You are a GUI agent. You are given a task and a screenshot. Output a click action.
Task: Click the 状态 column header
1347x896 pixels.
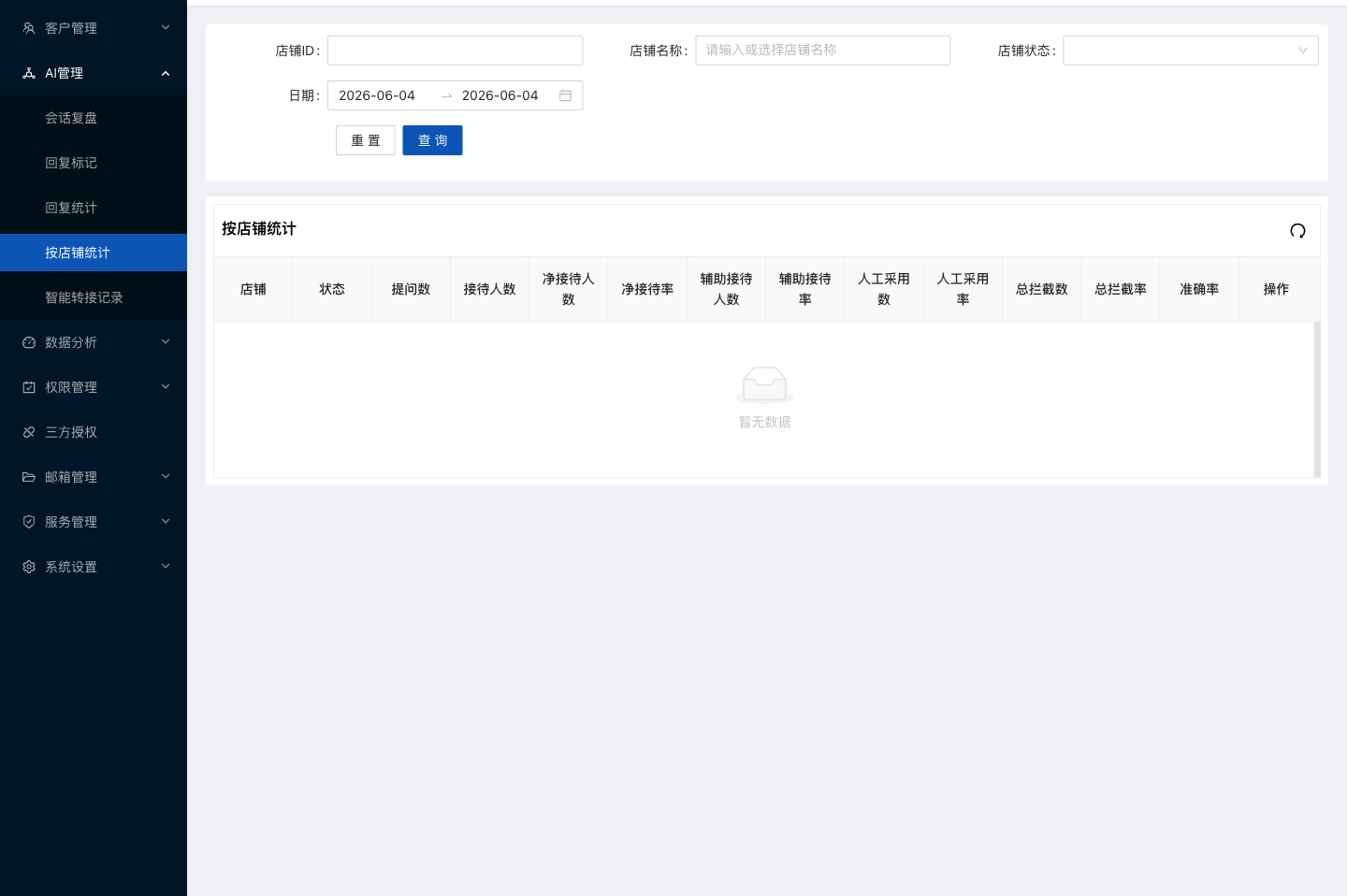(332, 289)
